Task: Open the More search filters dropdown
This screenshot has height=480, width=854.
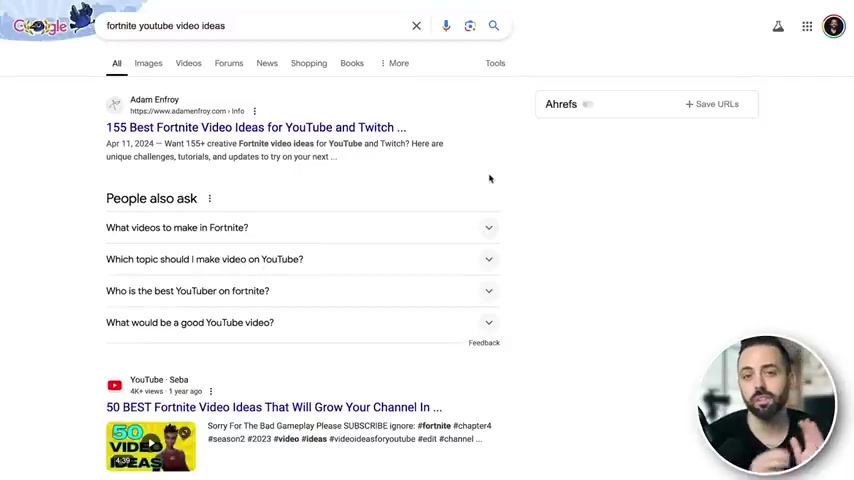Action: point(395,63)
